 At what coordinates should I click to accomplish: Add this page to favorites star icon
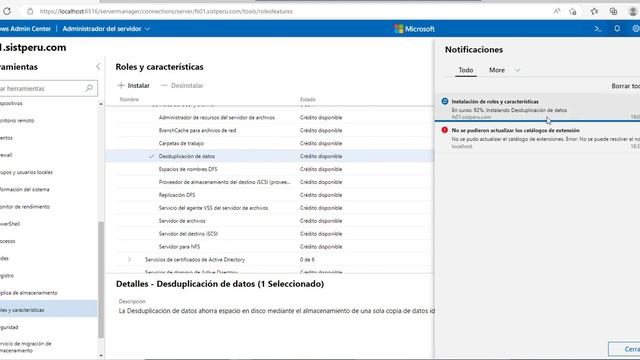pyautogui.click(x=573, y=11)
